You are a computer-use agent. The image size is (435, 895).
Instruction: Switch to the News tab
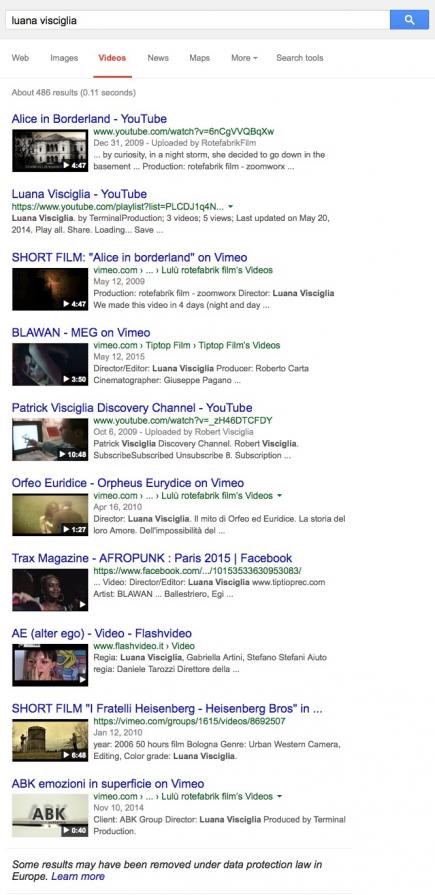[x=158, y=58]
